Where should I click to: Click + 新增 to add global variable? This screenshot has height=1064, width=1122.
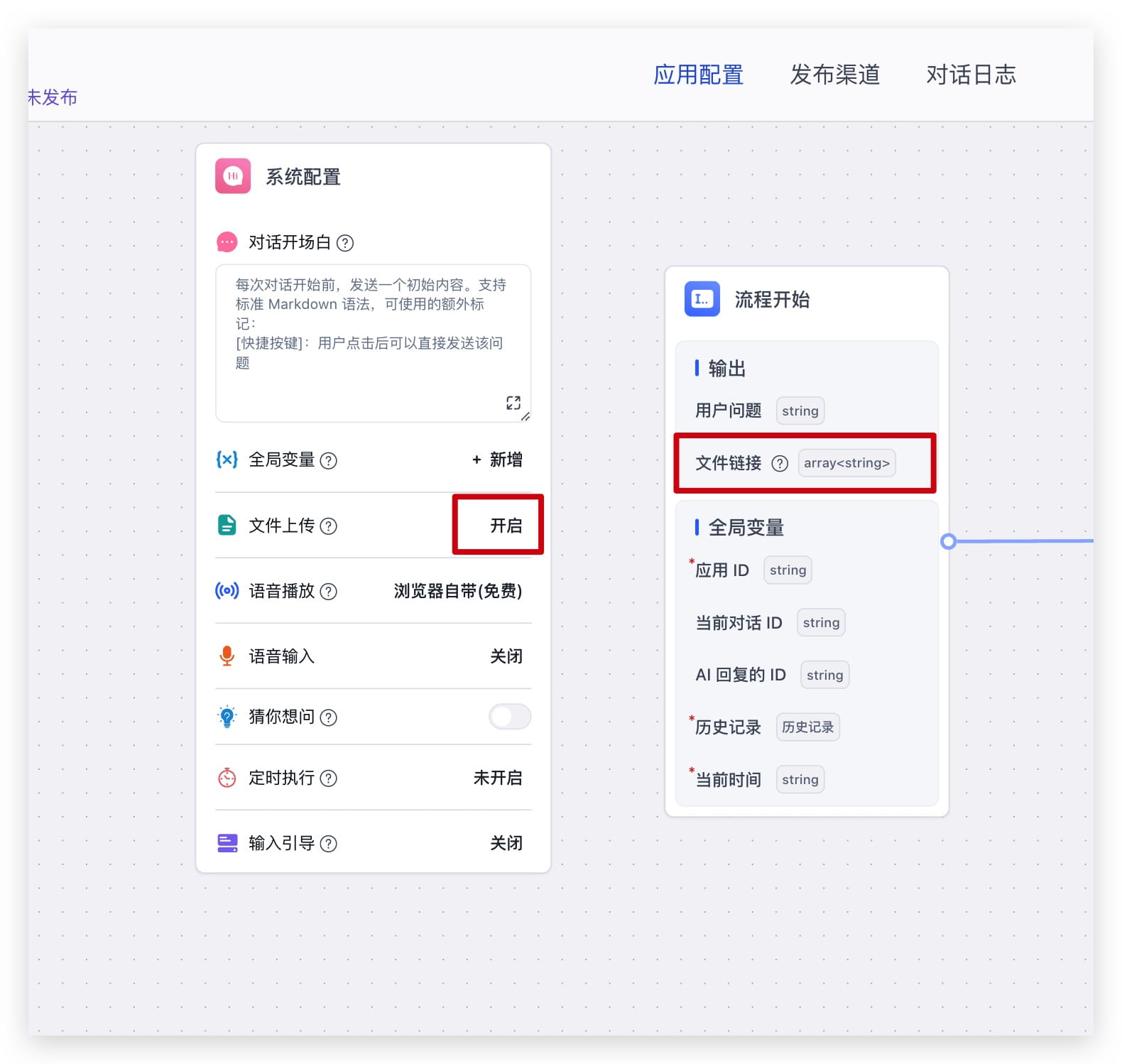click(x=497, y=460)
